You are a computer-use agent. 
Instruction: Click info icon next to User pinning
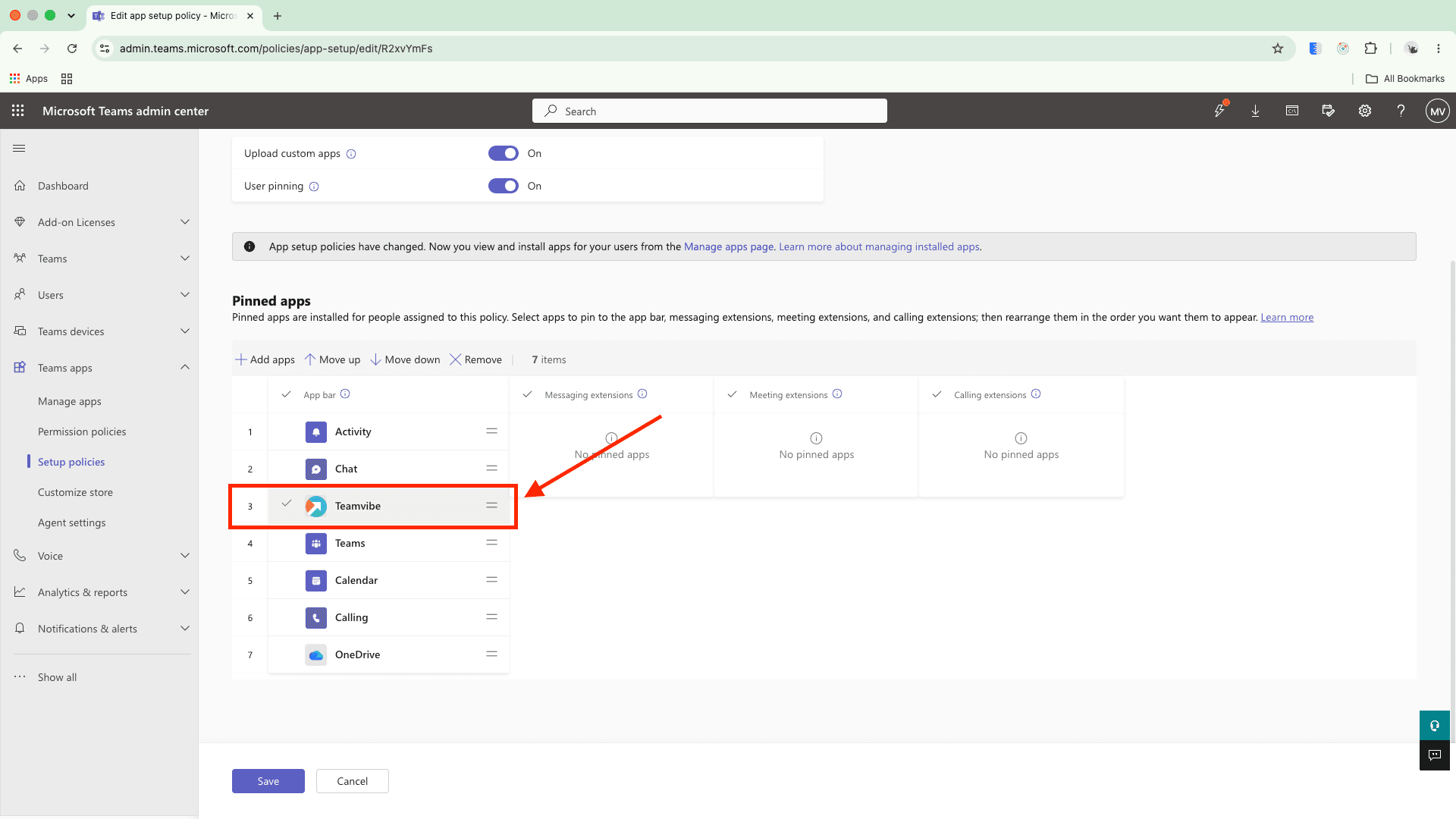click(314, 187)
